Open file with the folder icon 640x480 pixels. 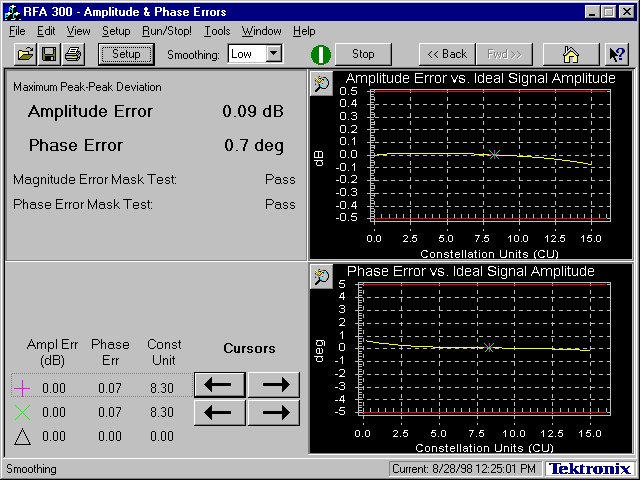click(25, 54)
